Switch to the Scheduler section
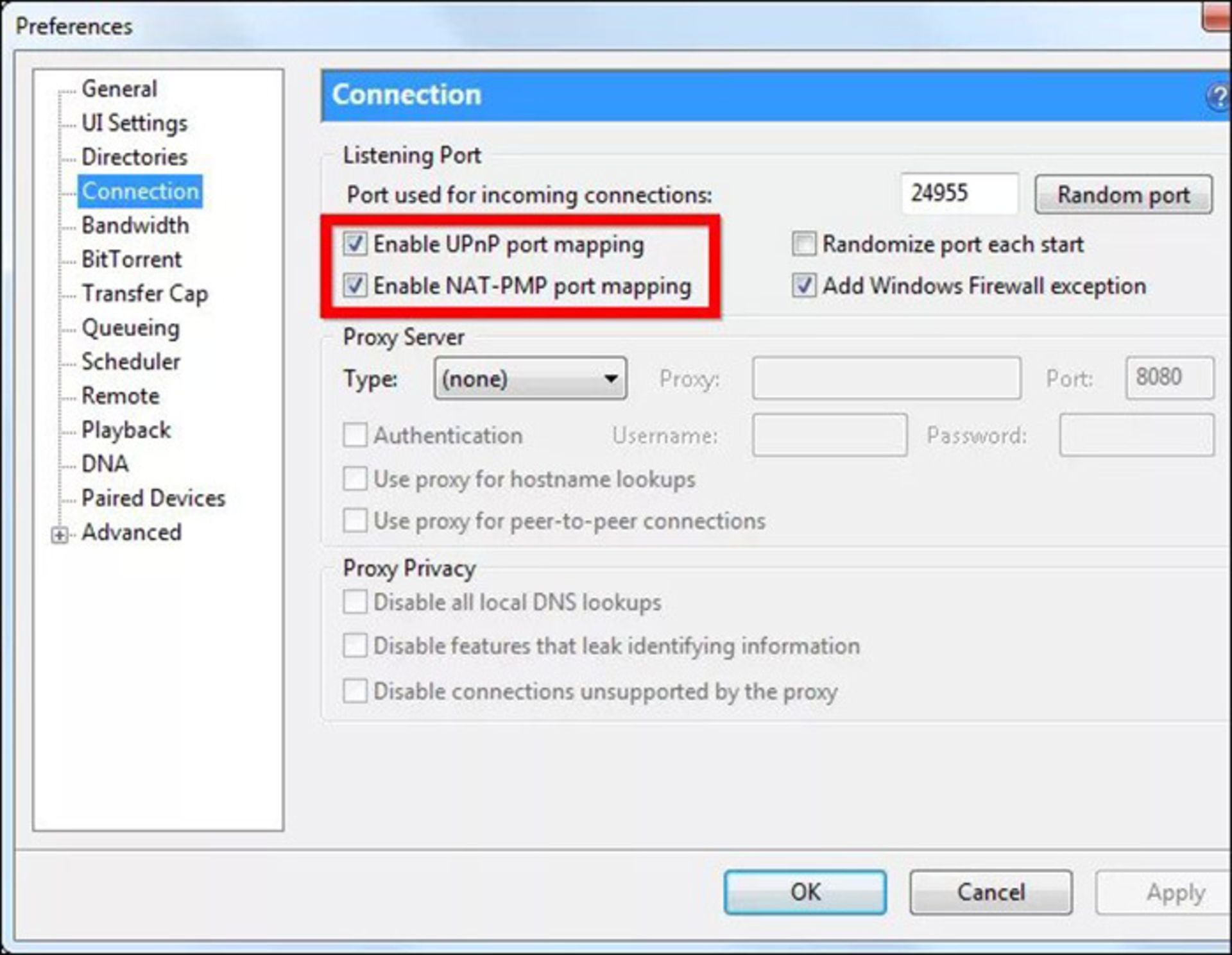 pyautogui.click(x=130, y=362)
